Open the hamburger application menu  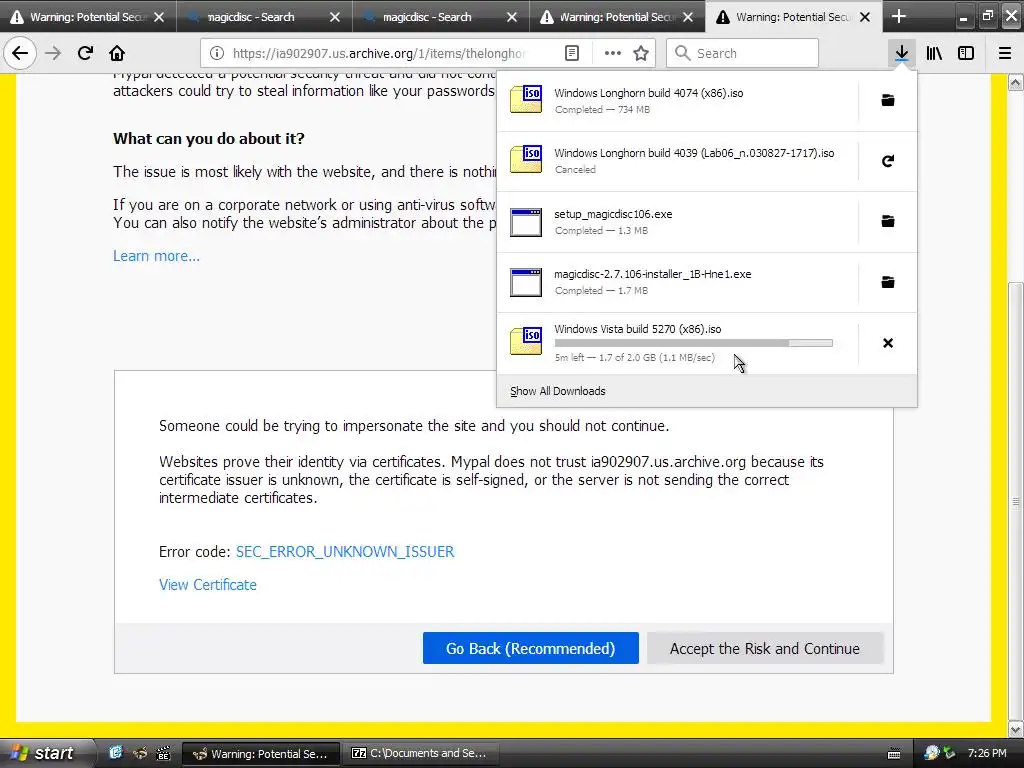click(1004, 53)
